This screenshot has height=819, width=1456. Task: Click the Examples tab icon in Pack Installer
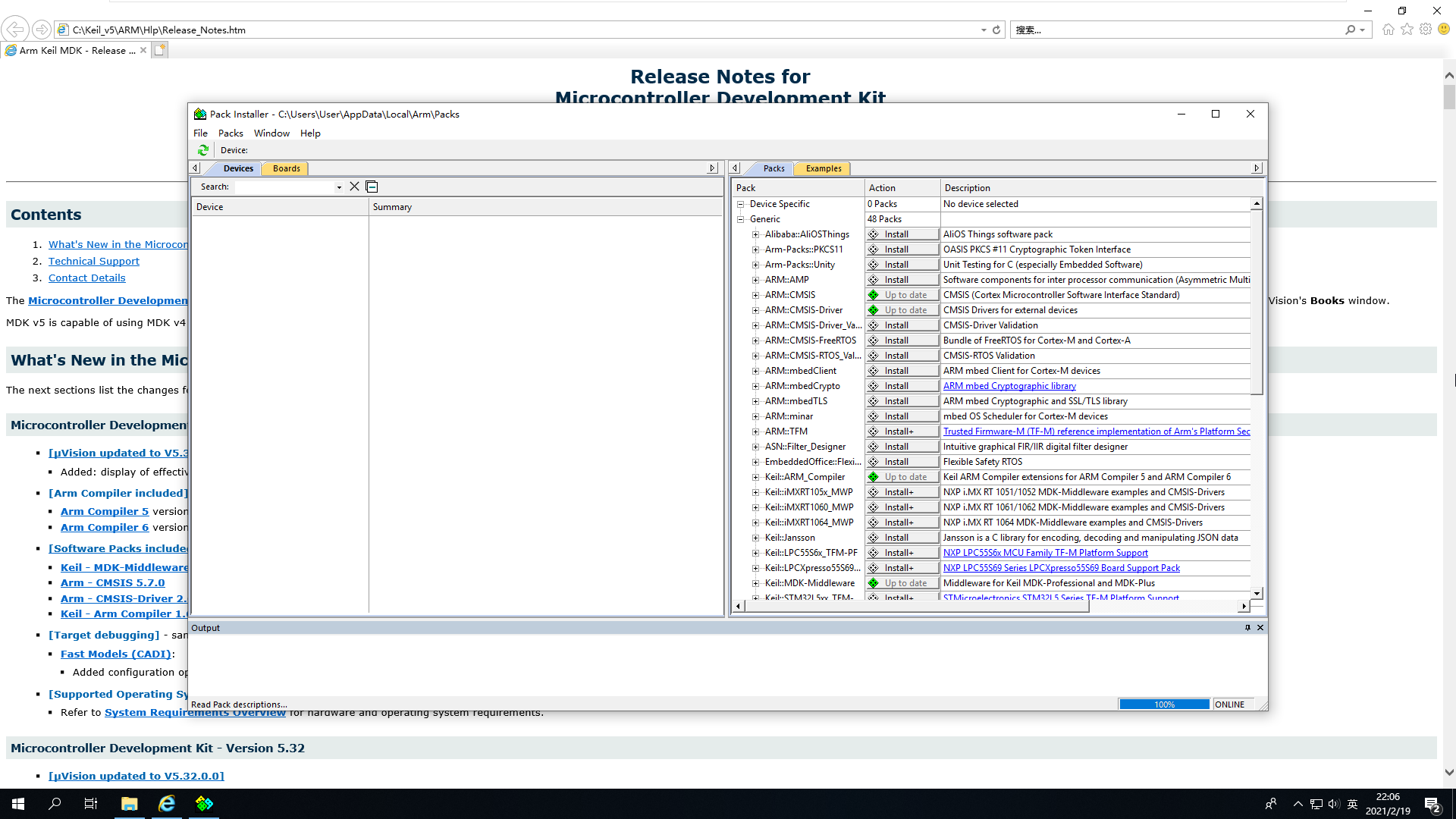click(823, 168)
